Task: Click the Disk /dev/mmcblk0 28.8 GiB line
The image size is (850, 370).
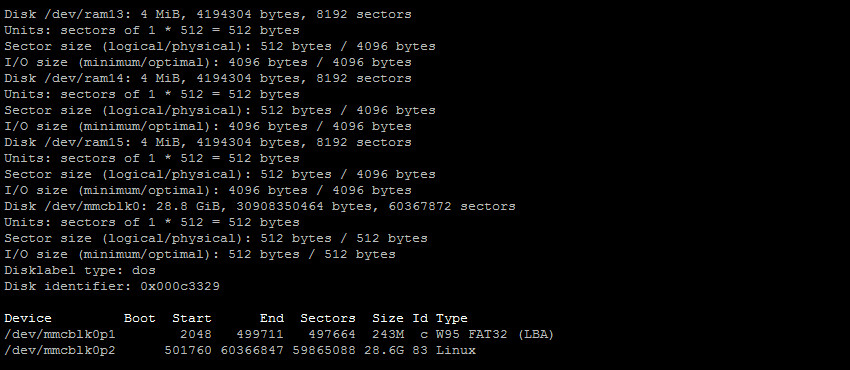Action: 260,206
